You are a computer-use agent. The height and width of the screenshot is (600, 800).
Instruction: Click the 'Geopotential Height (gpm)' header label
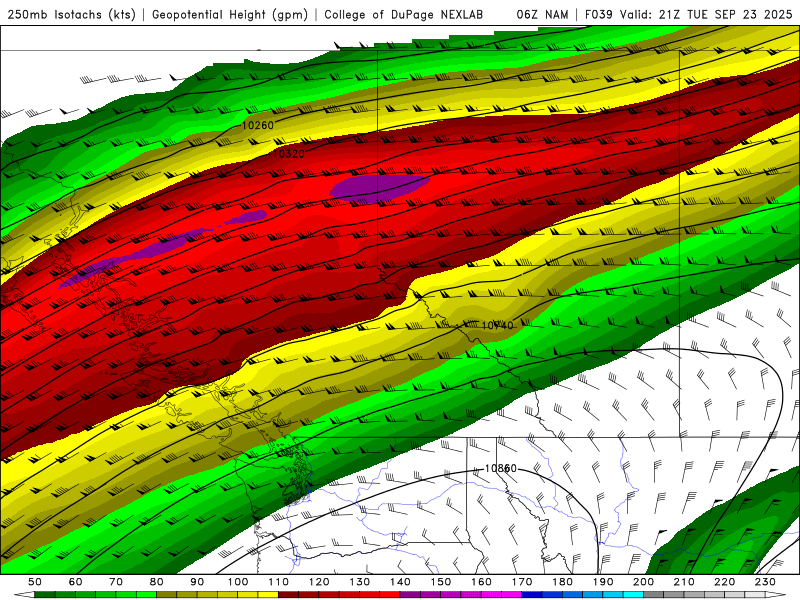tap(230, 15)
